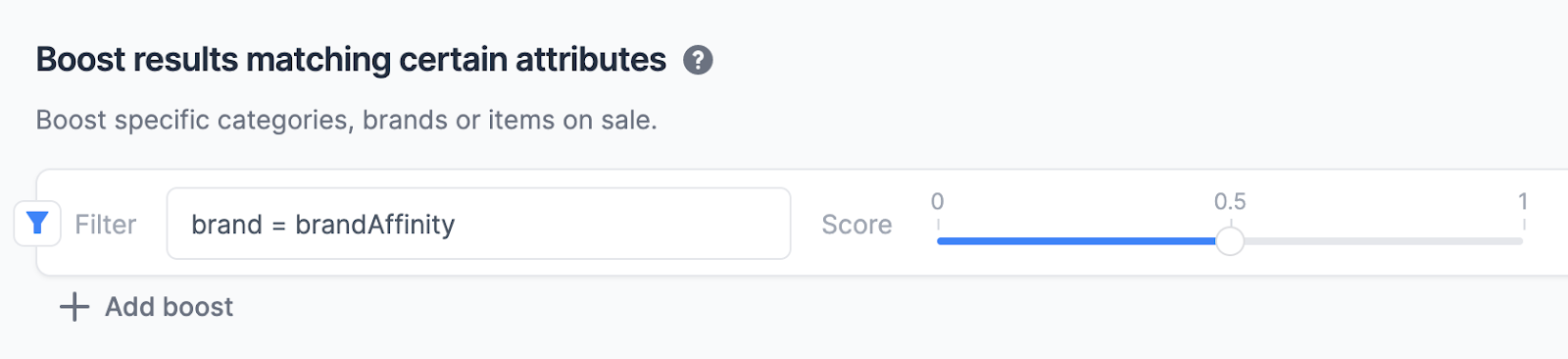Click the plus icon beside Add boost
Screen dimensions: 1568x359
point(74,307)
